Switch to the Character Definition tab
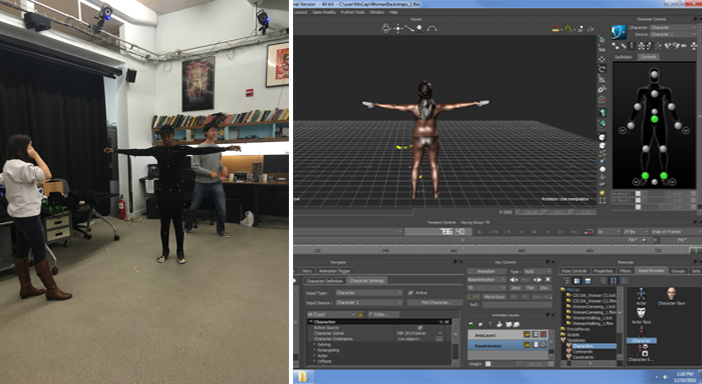 [x=324, y=281]
